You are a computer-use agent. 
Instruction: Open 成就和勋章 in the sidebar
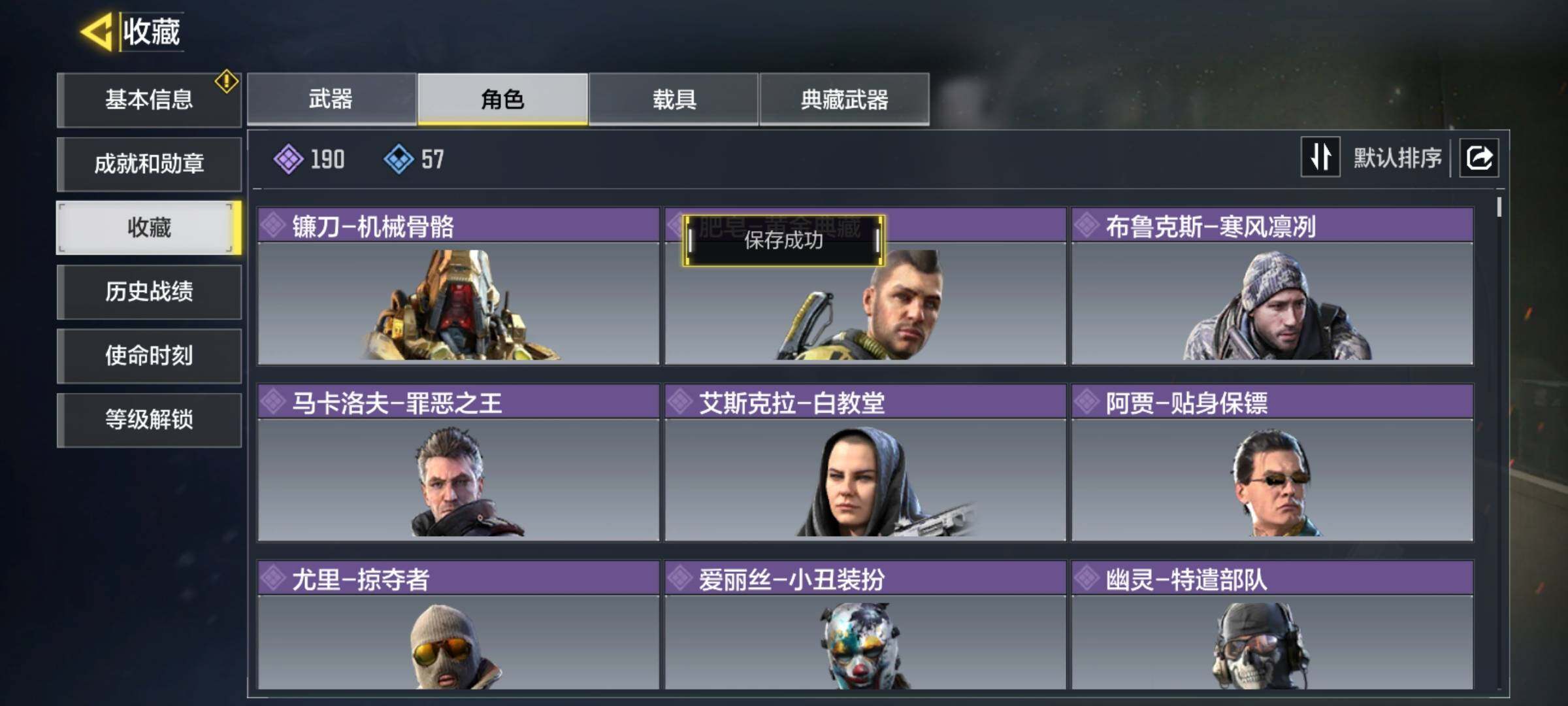pos(149,163)
